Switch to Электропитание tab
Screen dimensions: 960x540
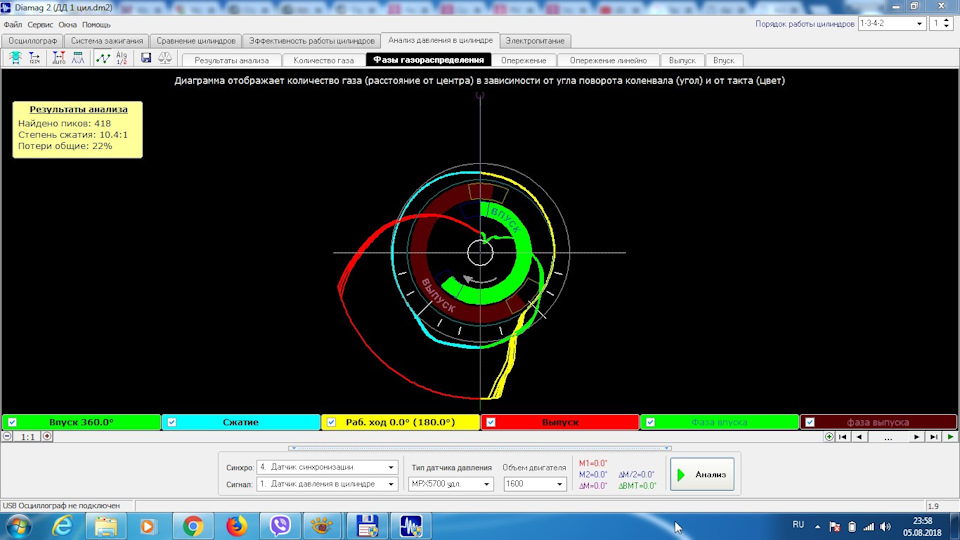[x=535, y=41]
